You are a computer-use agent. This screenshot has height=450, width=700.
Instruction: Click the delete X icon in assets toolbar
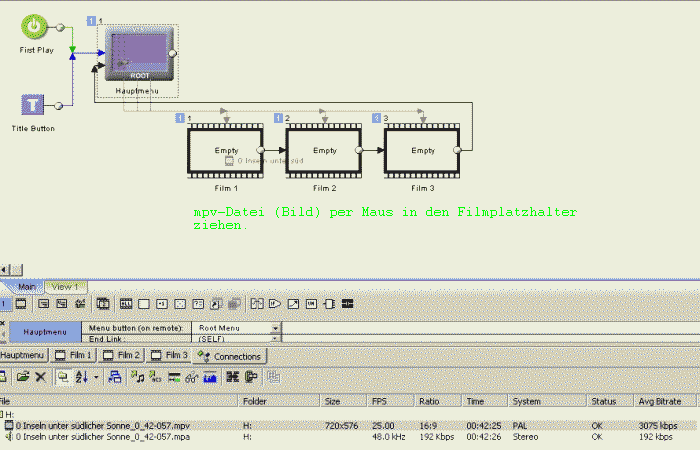tap(40, 377)
